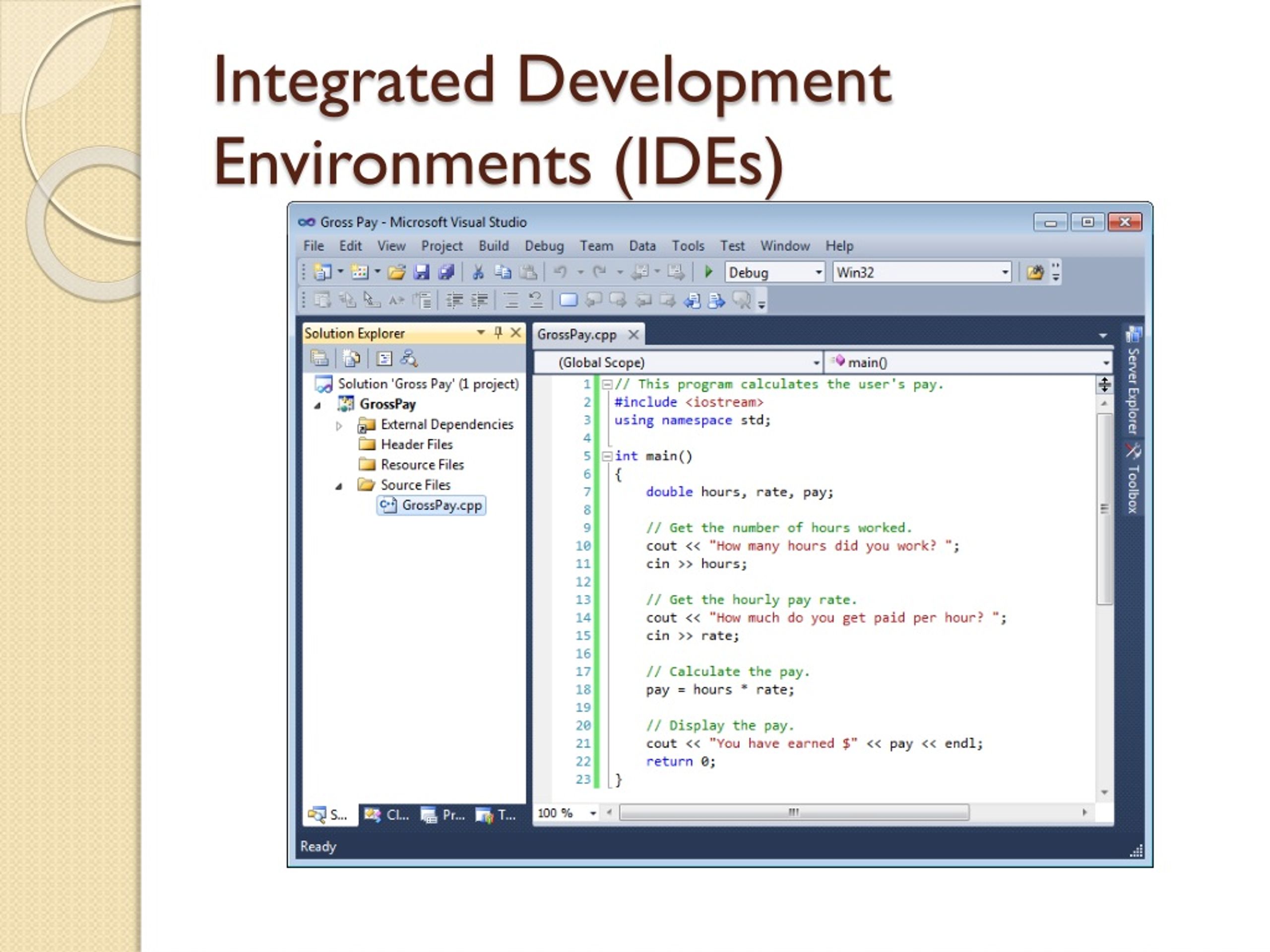Click the Navigate Forward toolbar icon
Viewport: 1270px width, 952px height.
pos(675,272)
